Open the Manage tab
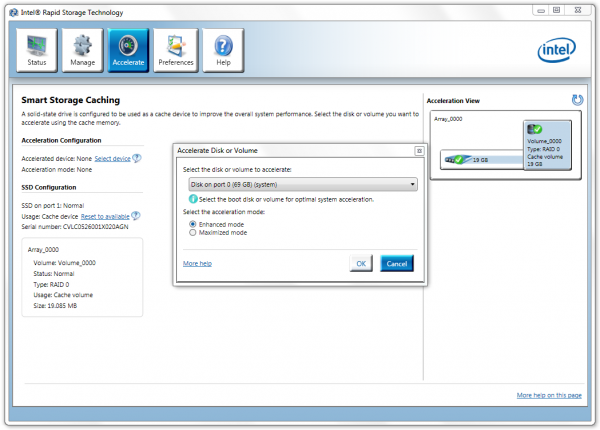600x430 pixels. [83, 50]
